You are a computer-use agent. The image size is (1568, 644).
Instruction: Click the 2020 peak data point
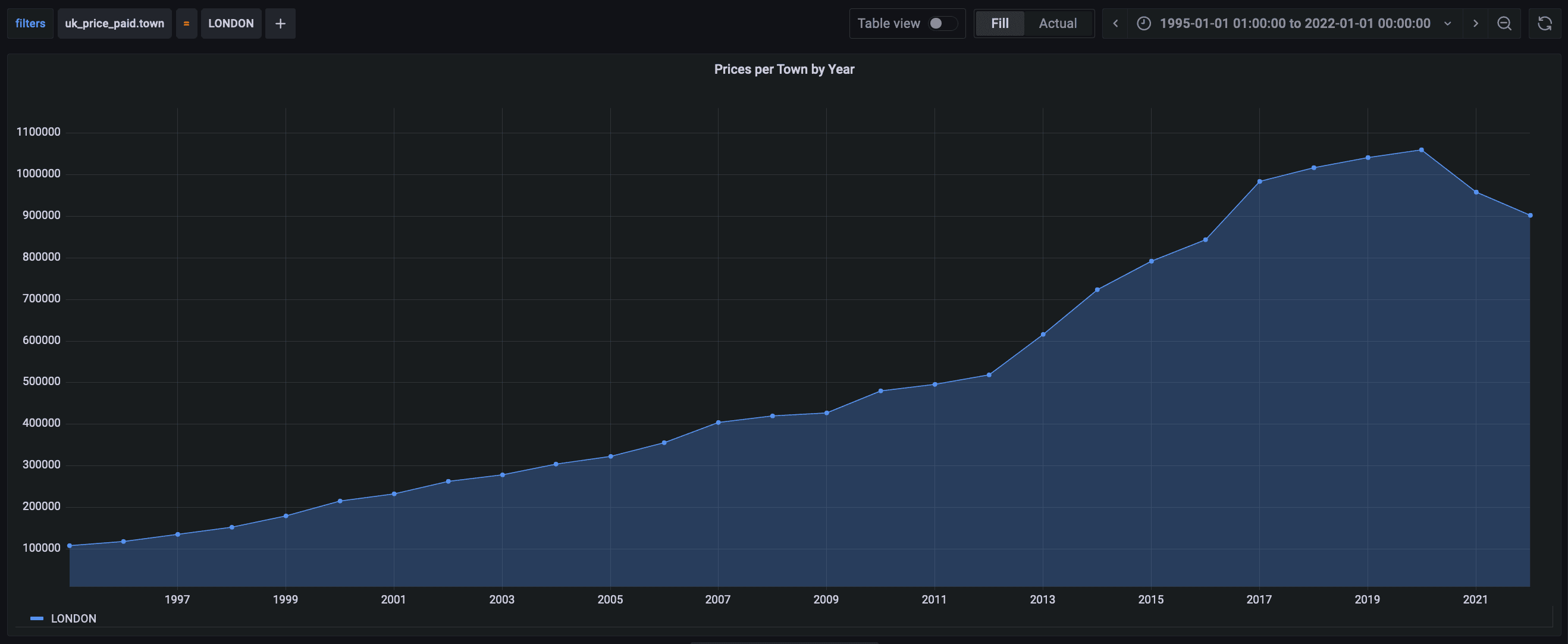click(1421, 150)
